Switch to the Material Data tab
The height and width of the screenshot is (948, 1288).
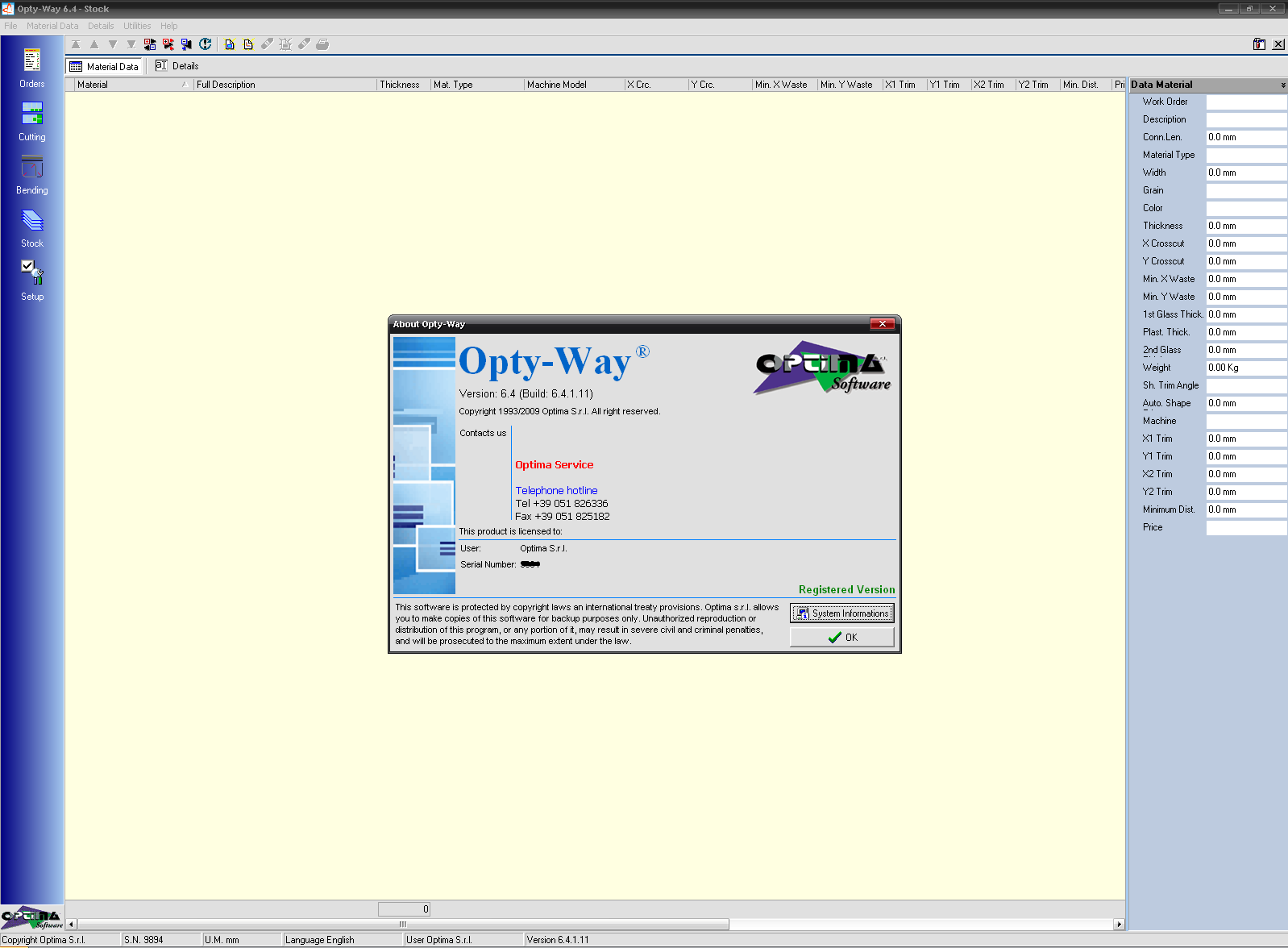[x=104, y=67]
